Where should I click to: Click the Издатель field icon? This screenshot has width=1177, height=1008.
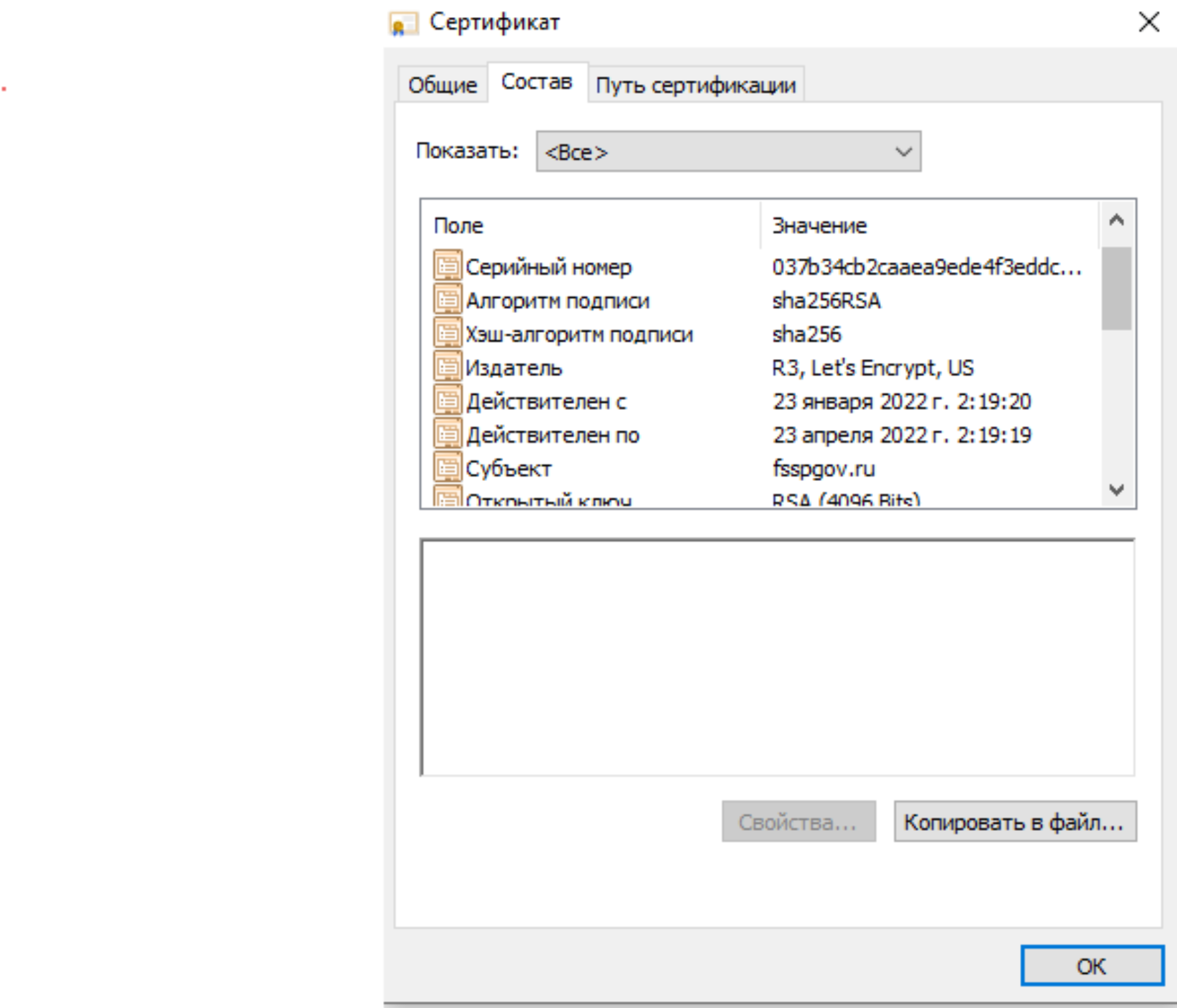448,367
